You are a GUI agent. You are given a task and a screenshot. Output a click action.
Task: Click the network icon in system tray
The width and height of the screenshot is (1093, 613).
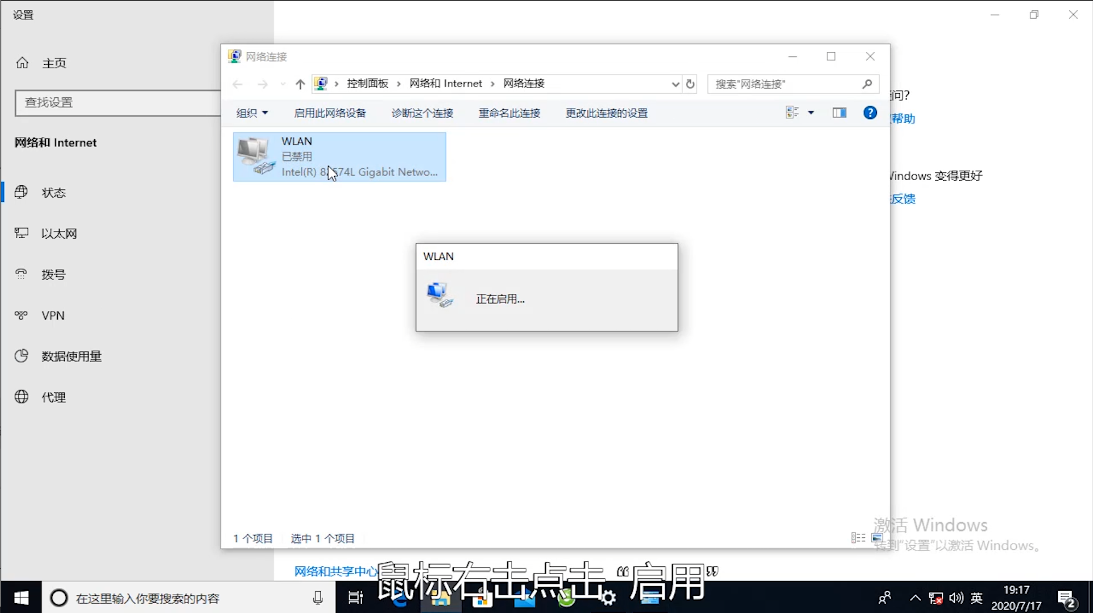tap(936, 597)
